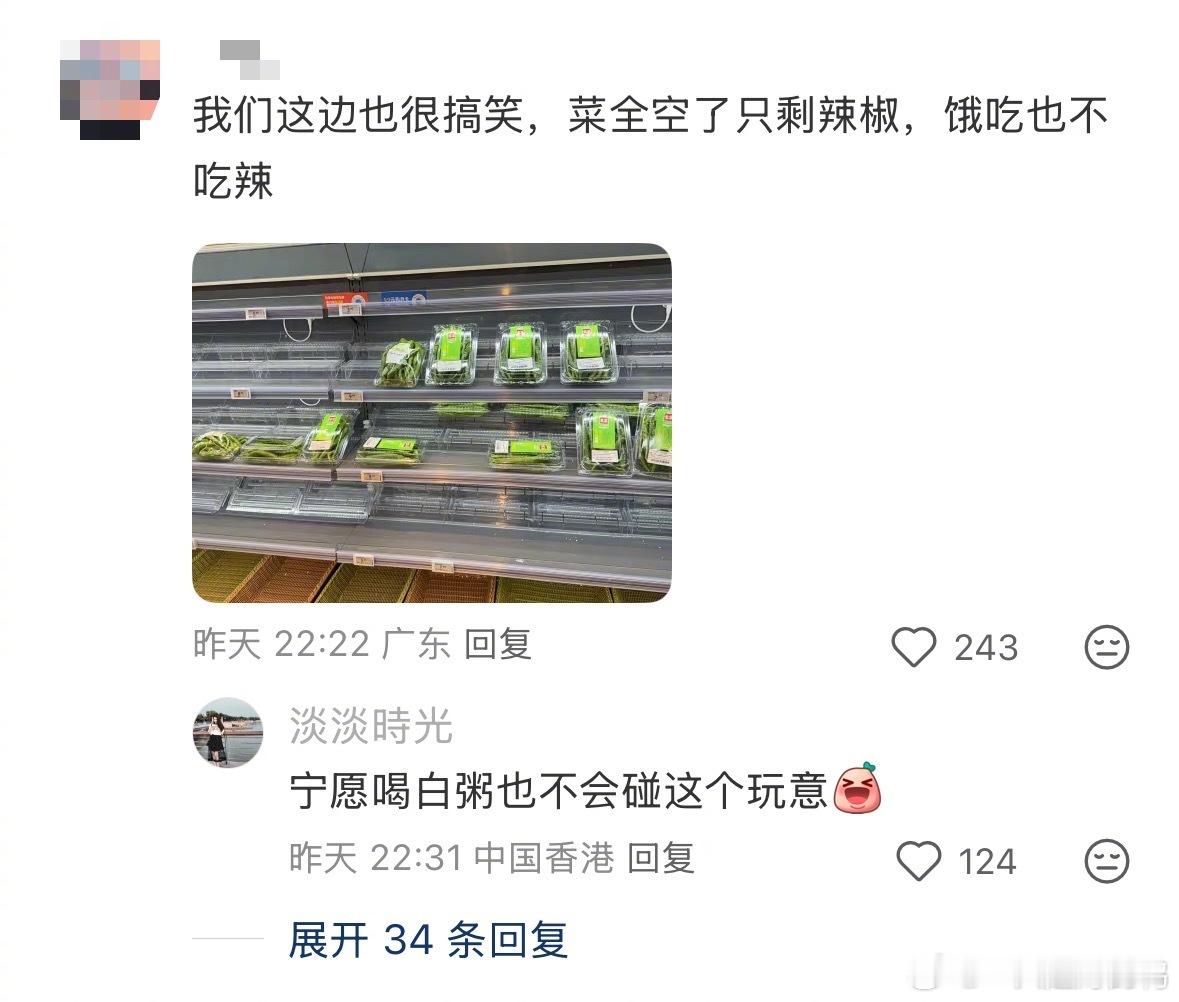Reply to the top comment from 广东
This screenshot has height=1002, width=1179.
pos(498,644)
